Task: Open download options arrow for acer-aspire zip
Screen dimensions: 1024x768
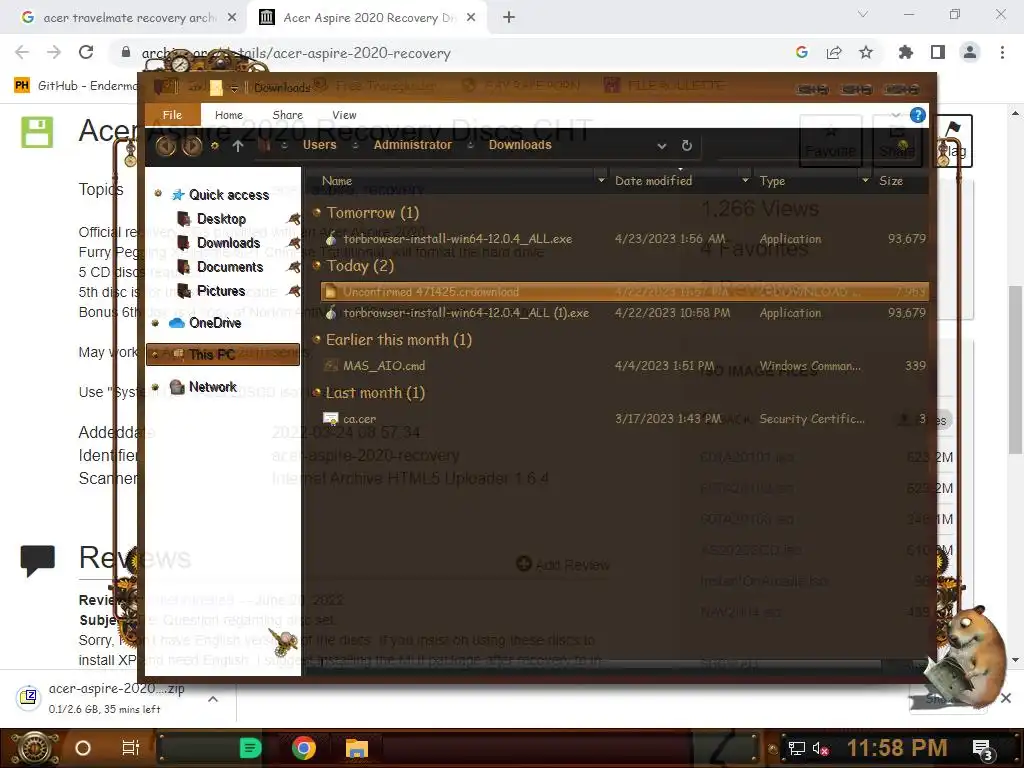Action: point(213,699)
